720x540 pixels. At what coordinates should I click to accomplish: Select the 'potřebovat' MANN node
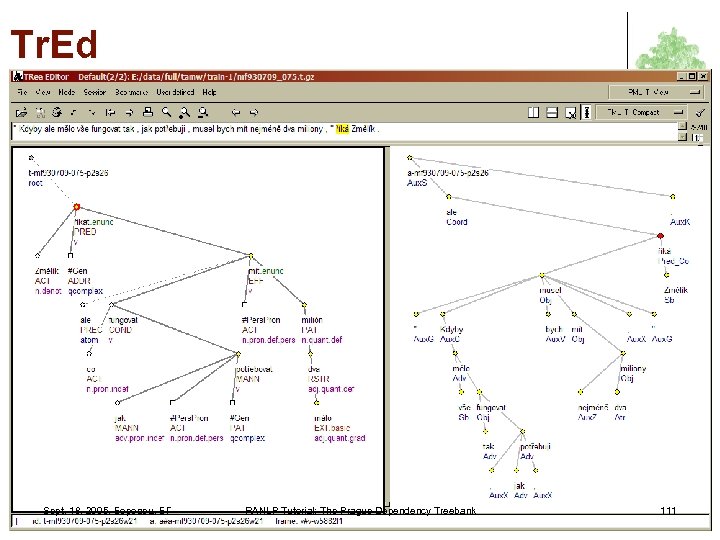tap(238, 354)
